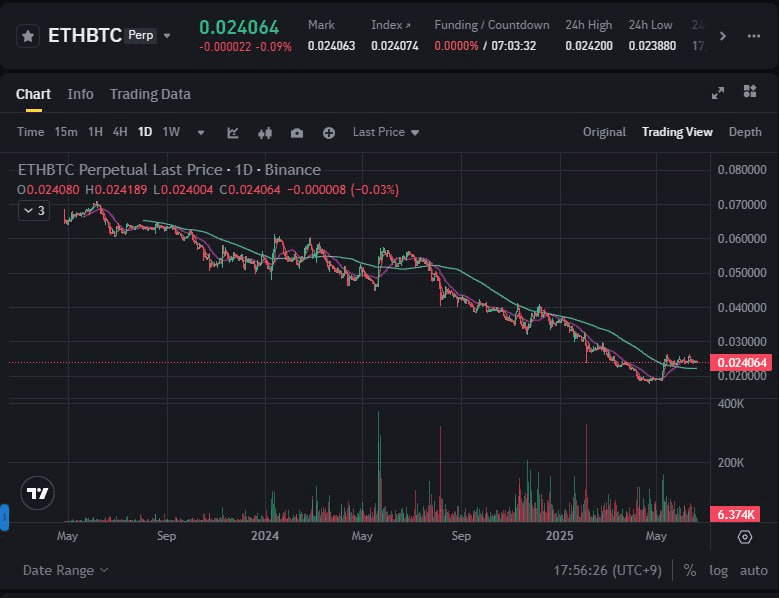Screen dimensions: 779x598
Task: Toggle log scale mode
Action: coord(718,570)
